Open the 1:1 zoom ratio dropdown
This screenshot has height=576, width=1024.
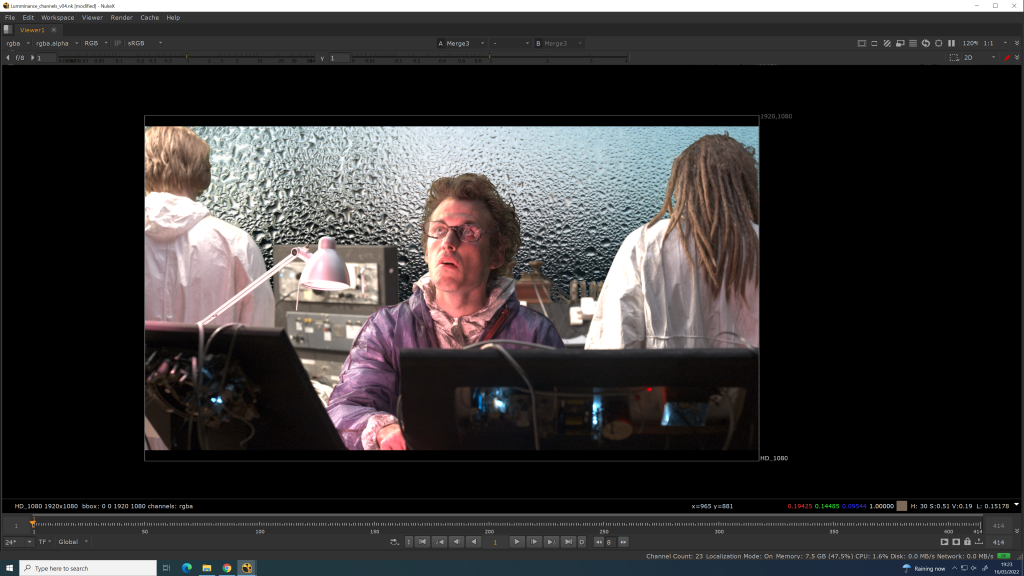[x=995, y=43]
